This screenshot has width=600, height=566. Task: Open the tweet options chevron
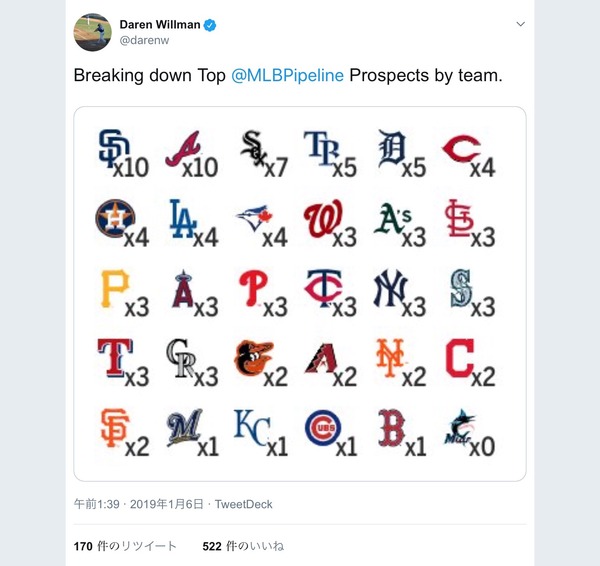point(520,24)
